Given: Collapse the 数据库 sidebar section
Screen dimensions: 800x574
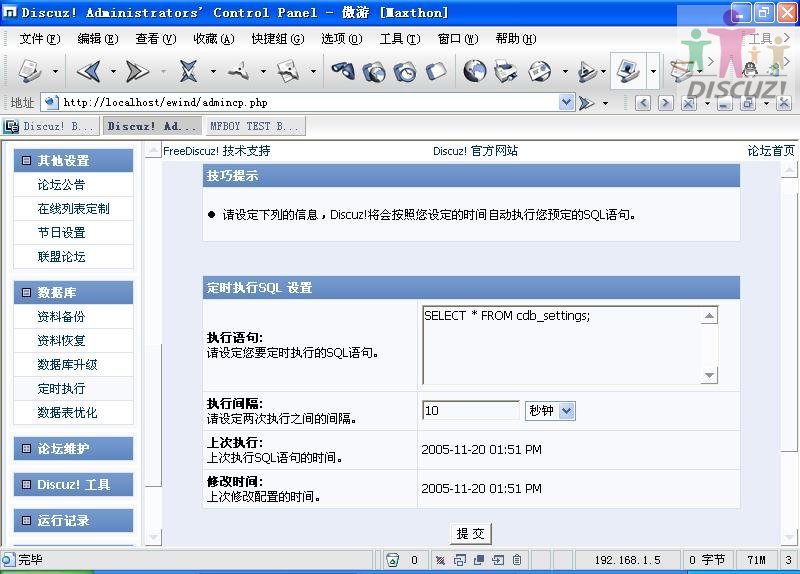Looking at the screenshot, I should click(x=26, y=292).
